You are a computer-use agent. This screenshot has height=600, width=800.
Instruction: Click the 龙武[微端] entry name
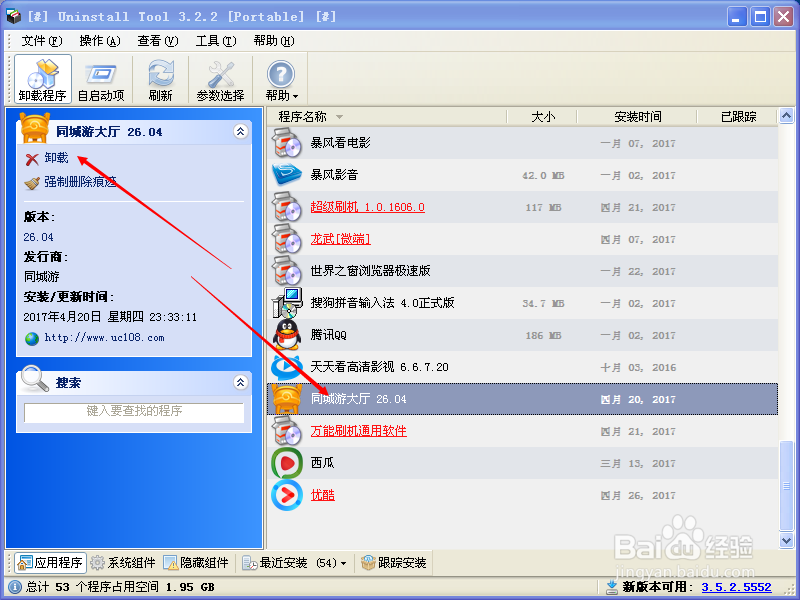[x=340, y=239]
